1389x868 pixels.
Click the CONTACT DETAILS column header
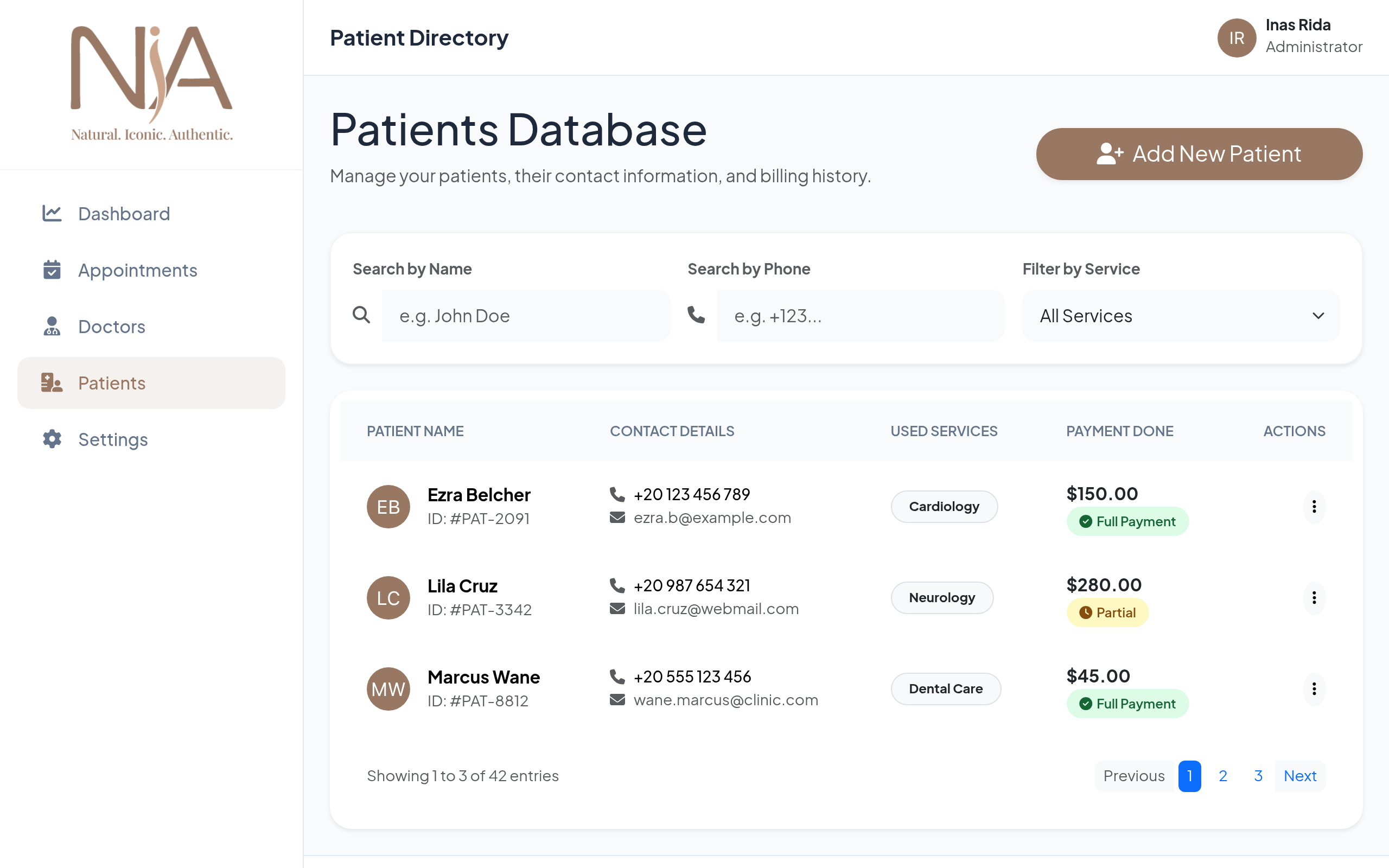[x=672, y=431]
